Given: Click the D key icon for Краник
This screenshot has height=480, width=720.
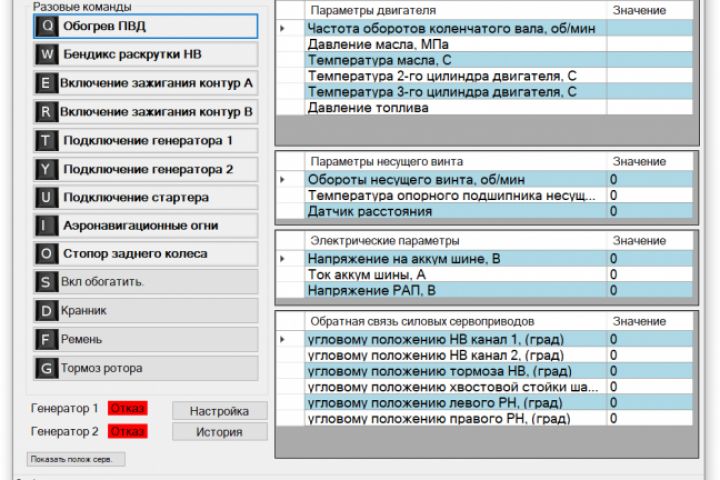Looking at the screenshot, I should (46, 311).
